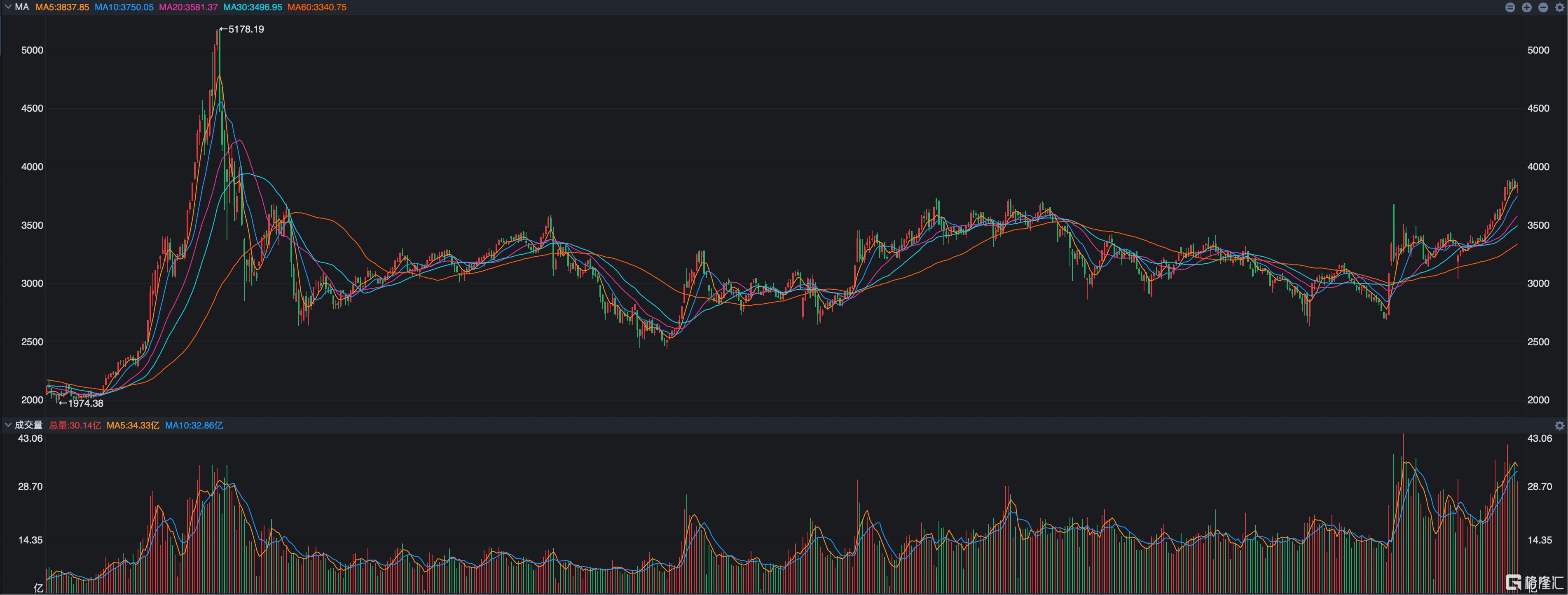The width and height of the screenshot is (1568, 595).
Task: Collapse the 成交量 panel chevron
Action: coord(8,425)
